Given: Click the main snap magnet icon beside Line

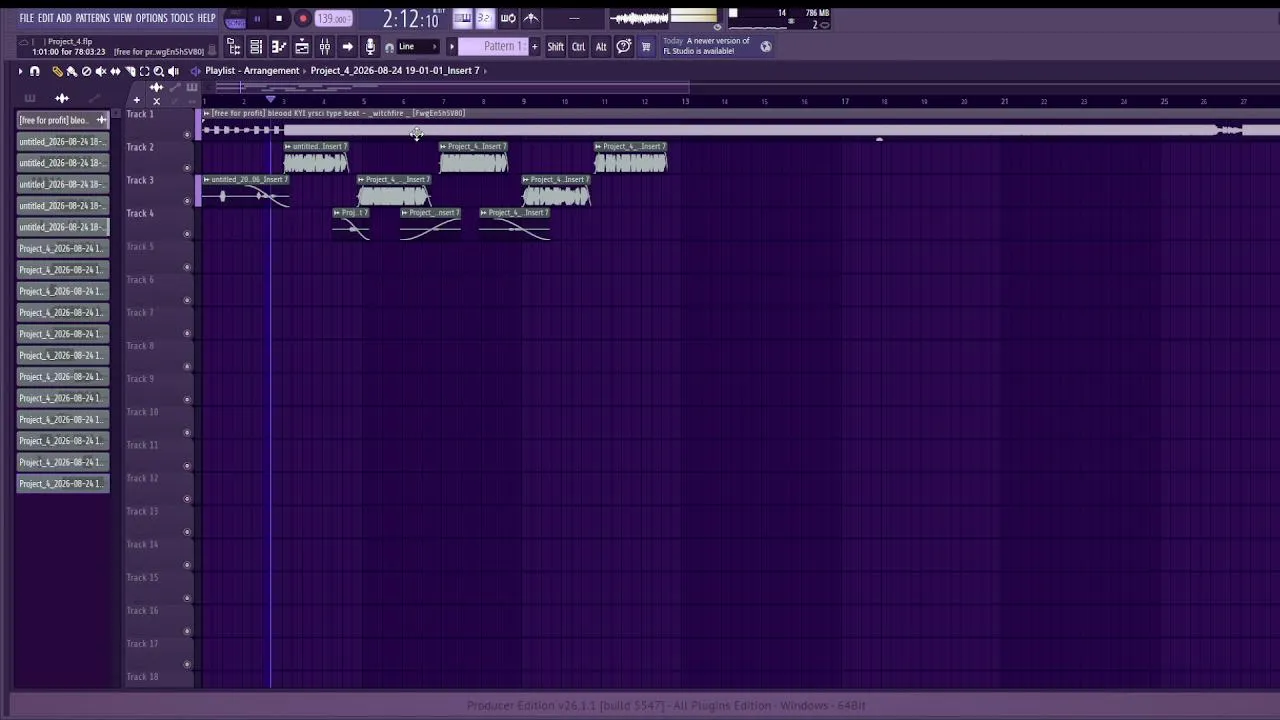Looking at the screenshot, I should pos(389,47).
